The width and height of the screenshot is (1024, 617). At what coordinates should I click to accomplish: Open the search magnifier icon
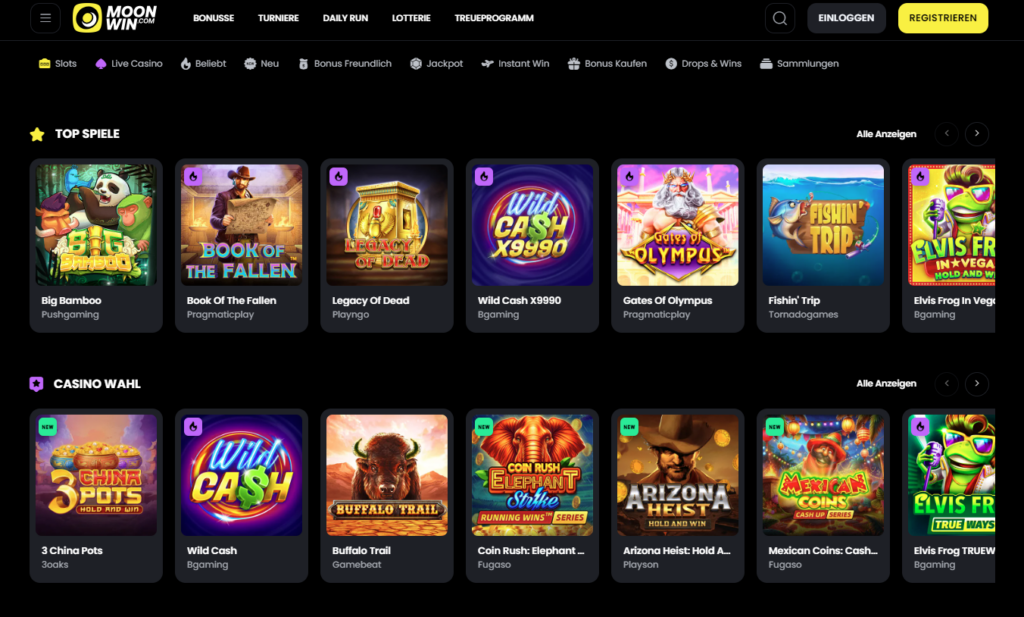(x=780, y=17)
